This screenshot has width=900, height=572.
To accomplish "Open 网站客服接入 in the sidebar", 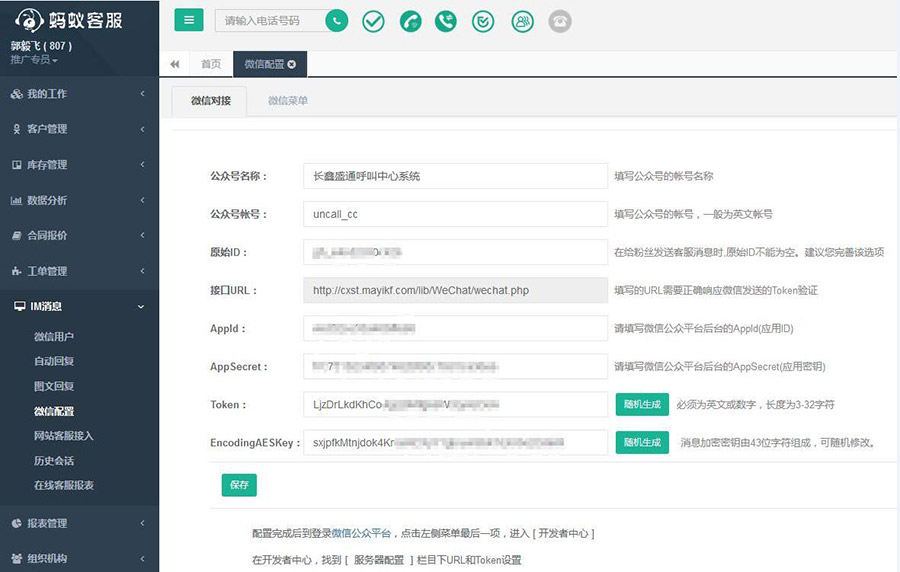I will coord(63,436).
